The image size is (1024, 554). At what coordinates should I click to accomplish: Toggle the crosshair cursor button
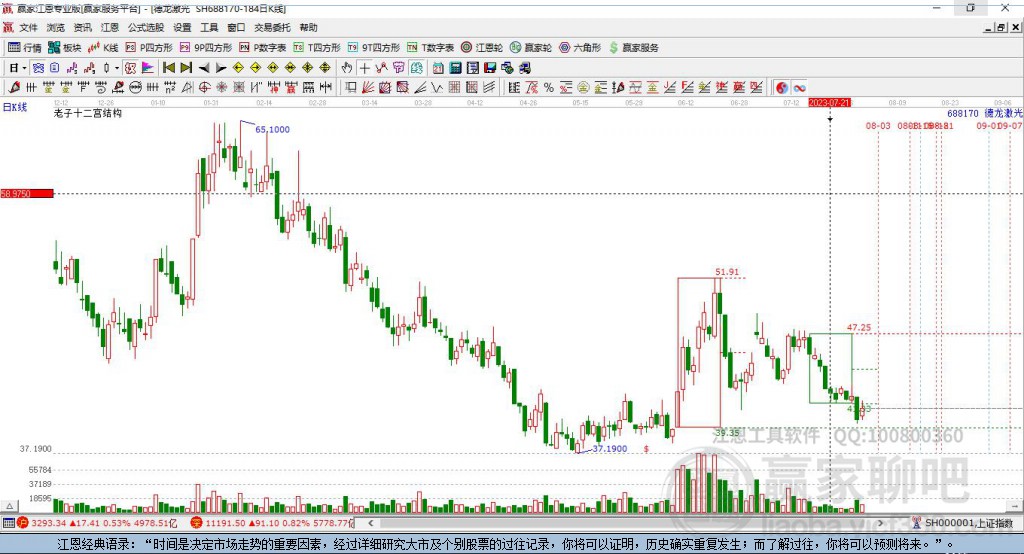(364, 68)
